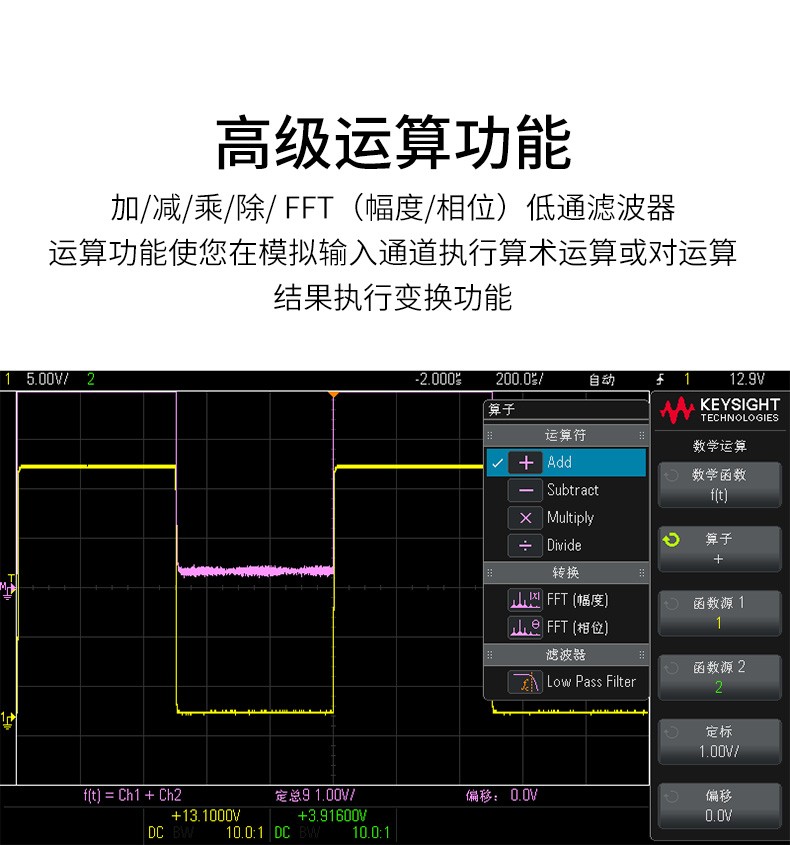Image resolution: width=790 pixels, height=845 pixels.
Task: Select the Add plus operator icon
Action: pyautogui.click(x=525, y=463)
